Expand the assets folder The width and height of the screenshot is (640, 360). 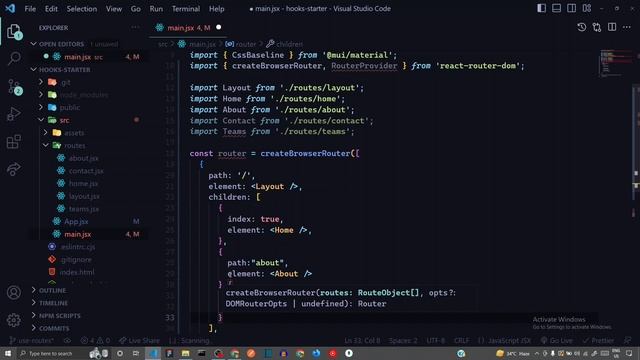click(x=74, y=133)
